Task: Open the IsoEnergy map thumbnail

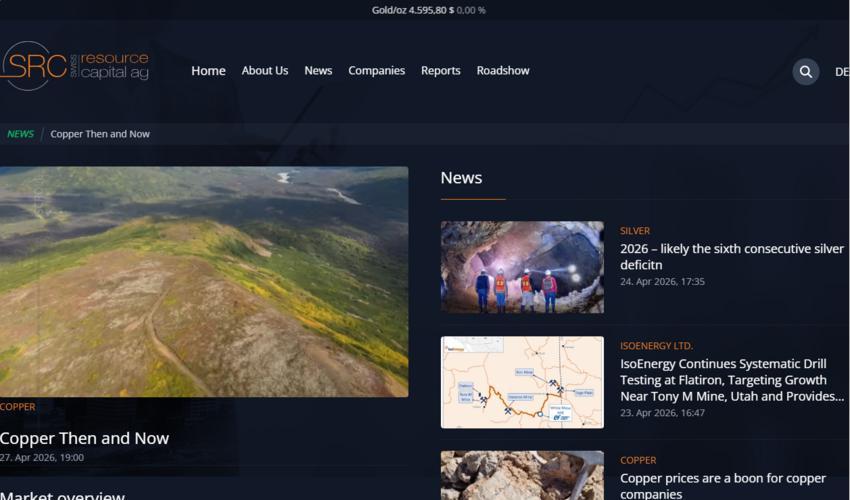Action: (x=522, y=382)
